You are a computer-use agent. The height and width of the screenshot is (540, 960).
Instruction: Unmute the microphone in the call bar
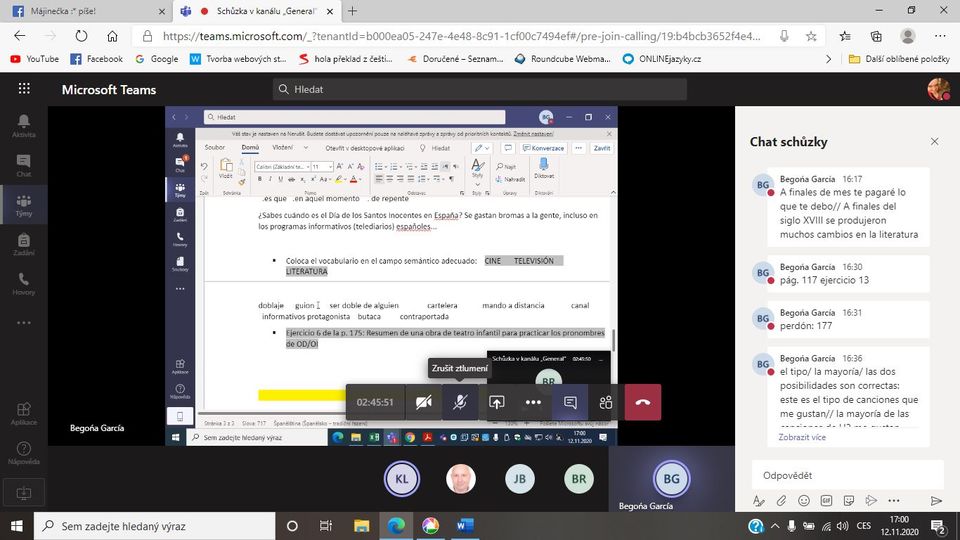coord(460,402)
